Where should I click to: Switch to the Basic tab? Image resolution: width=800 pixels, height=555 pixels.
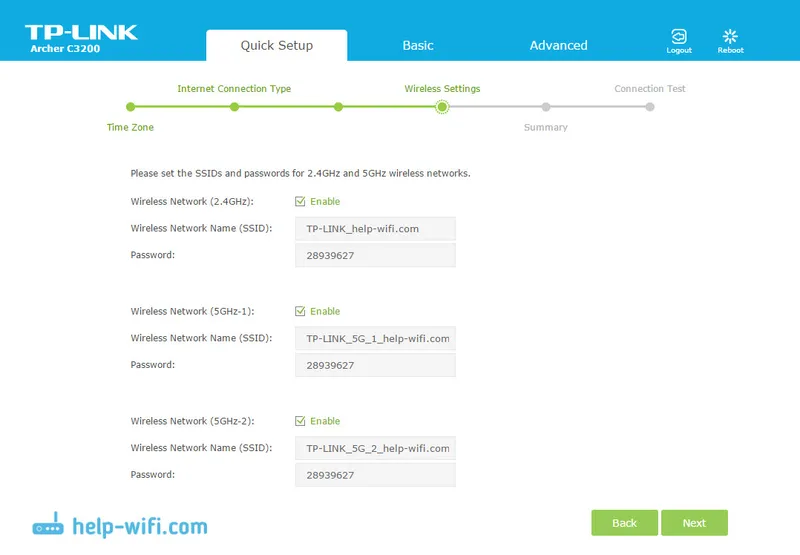pyautogui.click(x=418, y=45)
